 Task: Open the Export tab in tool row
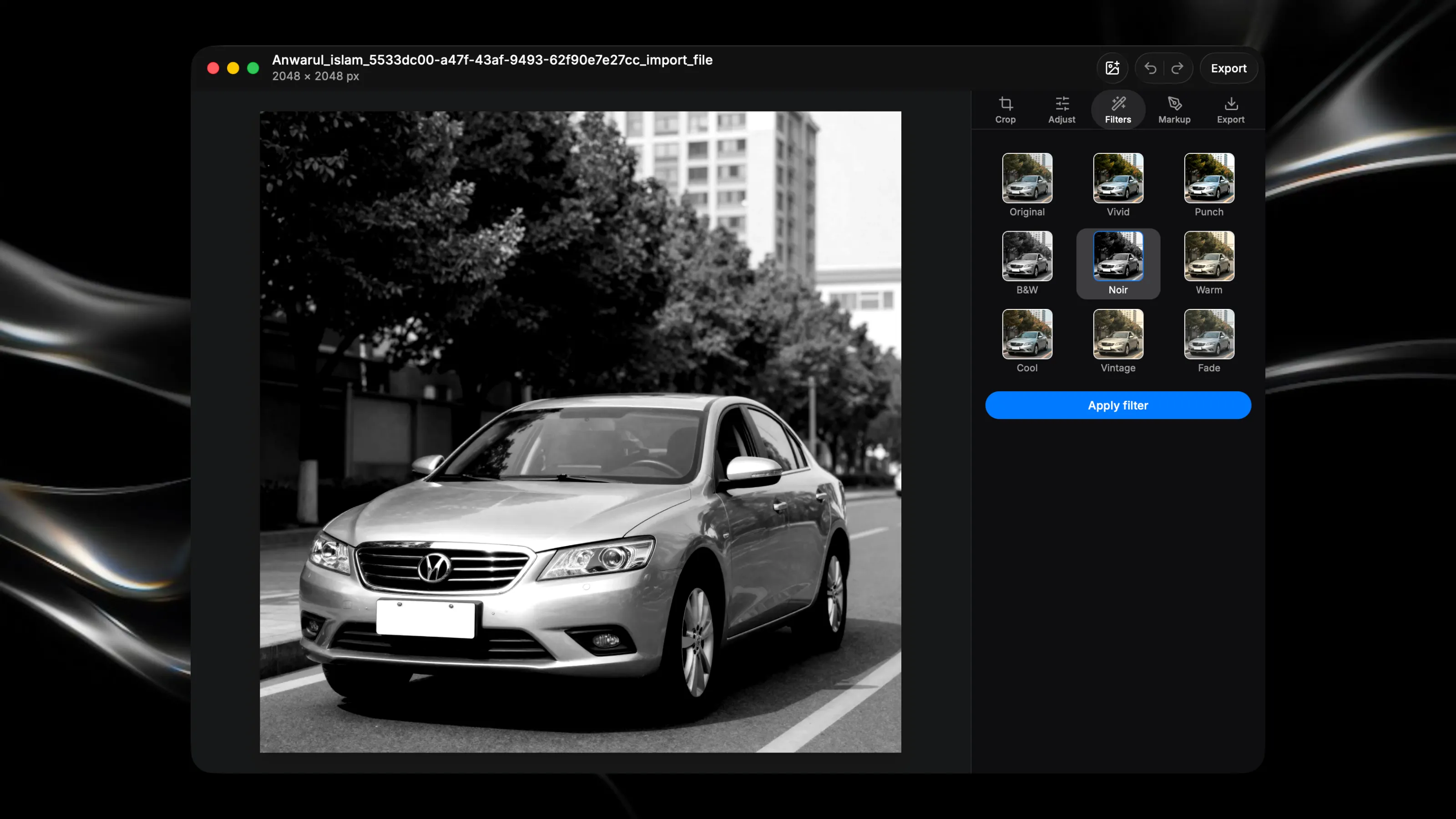[x=1230, y=110]
